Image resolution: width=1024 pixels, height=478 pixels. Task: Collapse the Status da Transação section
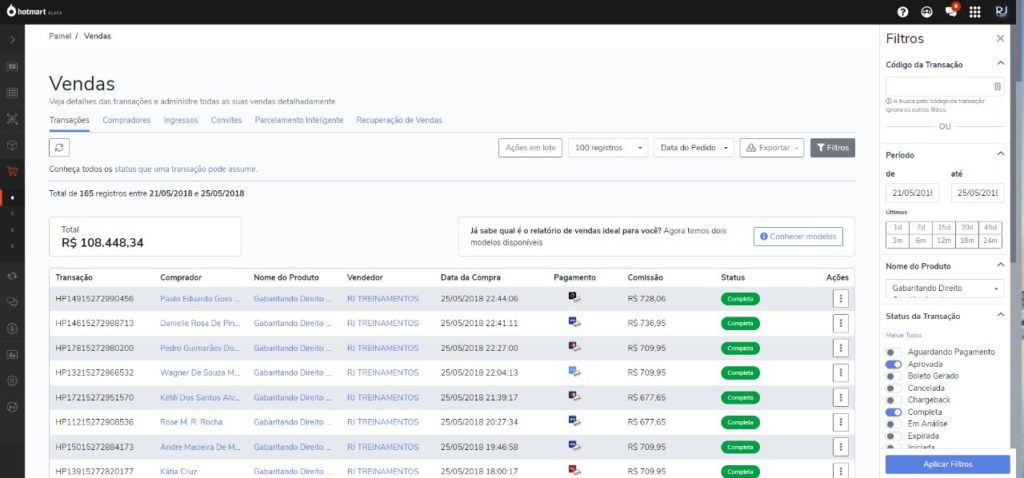click(1000, 315)
